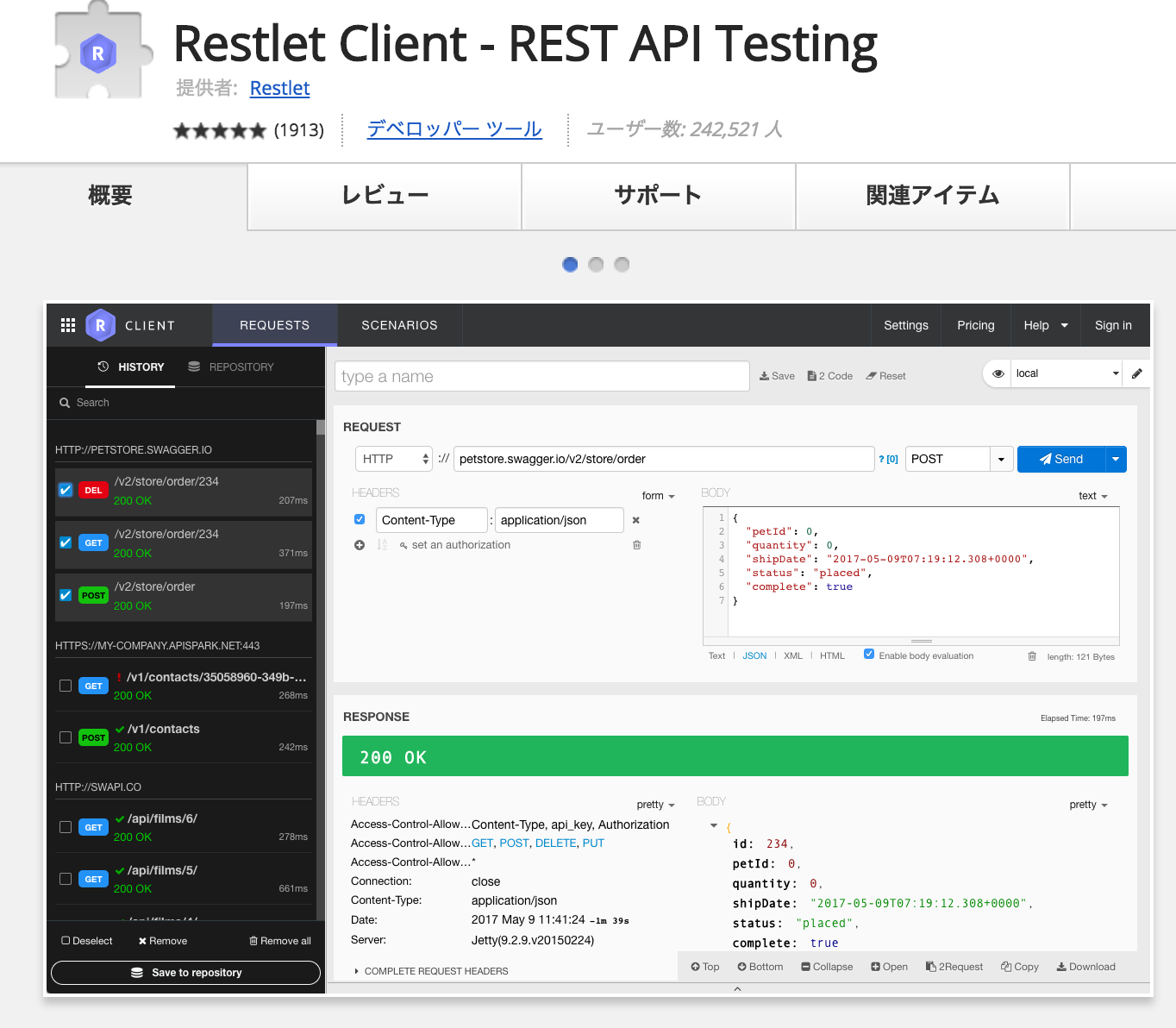Switch to the SCENARIOS tab
Image resolution: width=1176 pixels, height=1028 pixels.
pos(399,325)
